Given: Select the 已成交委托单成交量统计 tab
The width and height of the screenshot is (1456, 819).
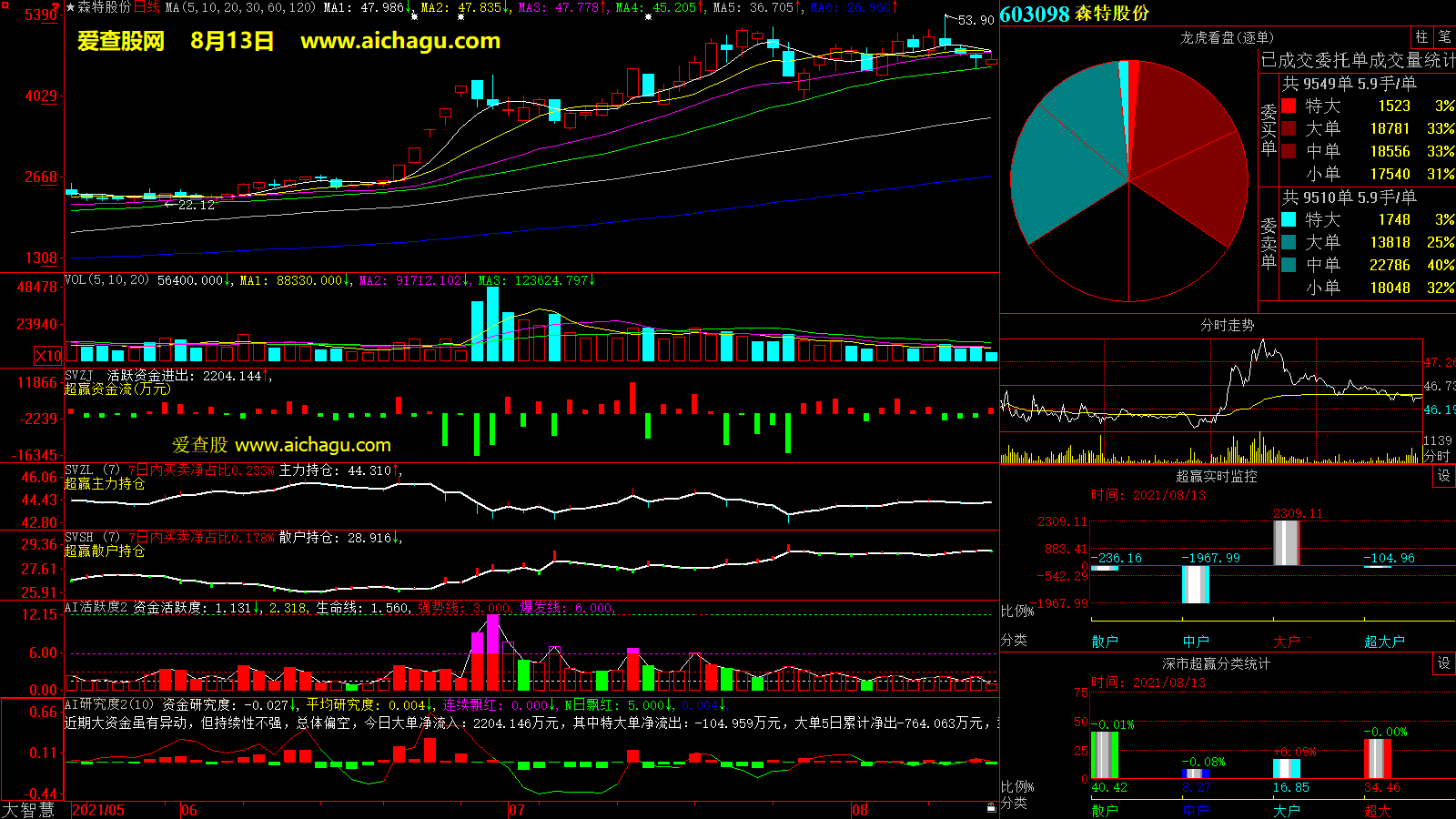Looking at the screenshot, I should point(1358,60).
